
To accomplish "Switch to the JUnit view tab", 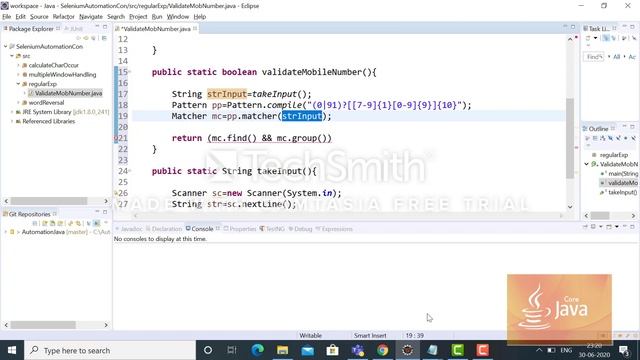I will 74,29.
